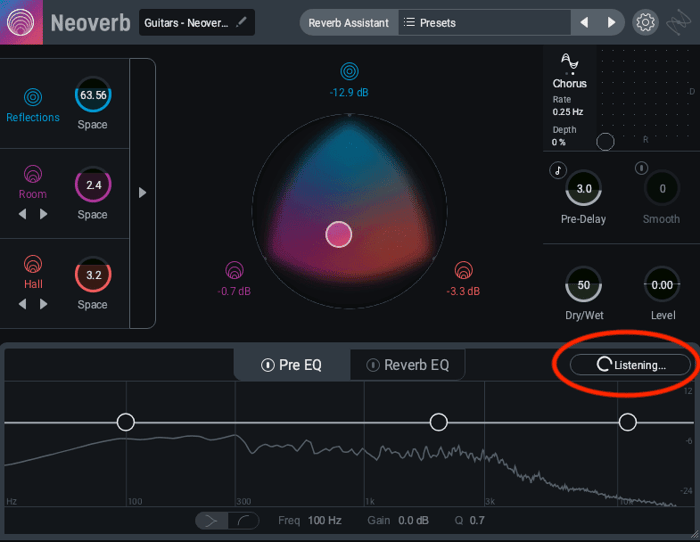Toggle the Smooth power button
700x542 pixels.
pyautogui.click(x=642, y=168)
